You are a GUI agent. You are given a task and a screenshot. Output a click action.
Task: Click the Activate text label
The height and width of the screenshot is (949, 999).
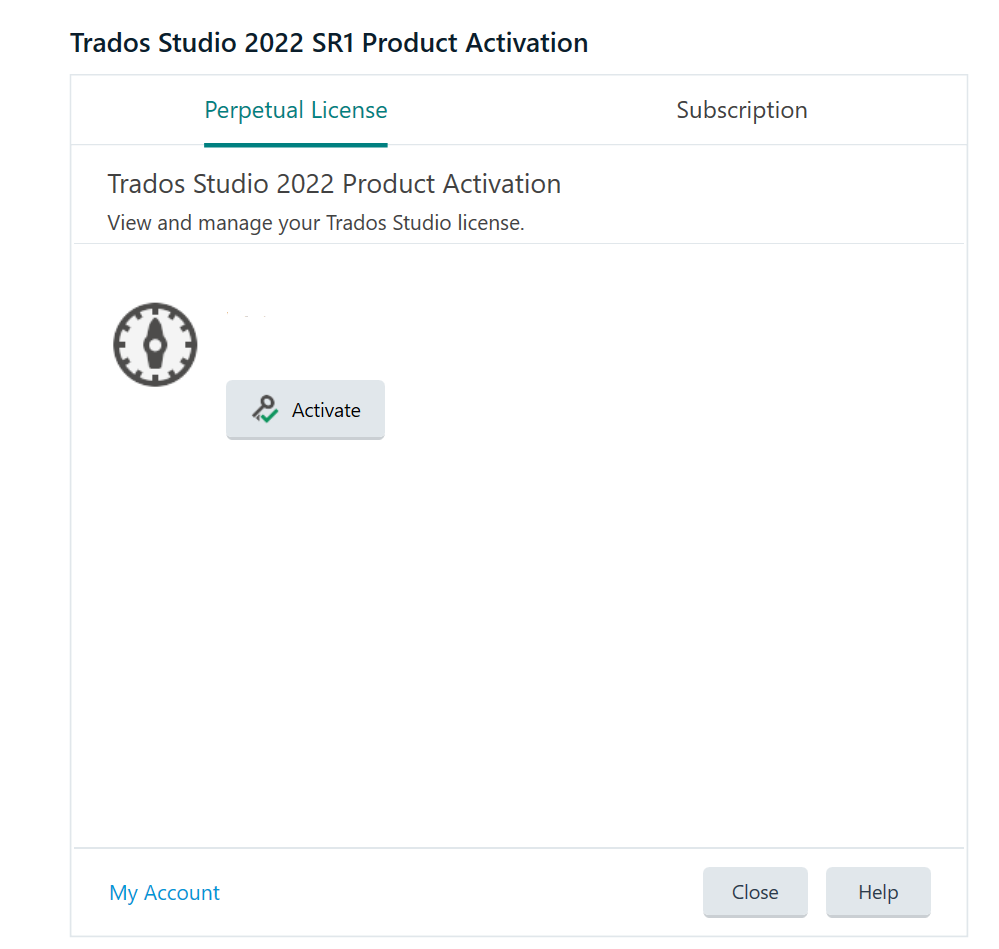(x=326, y=410)
